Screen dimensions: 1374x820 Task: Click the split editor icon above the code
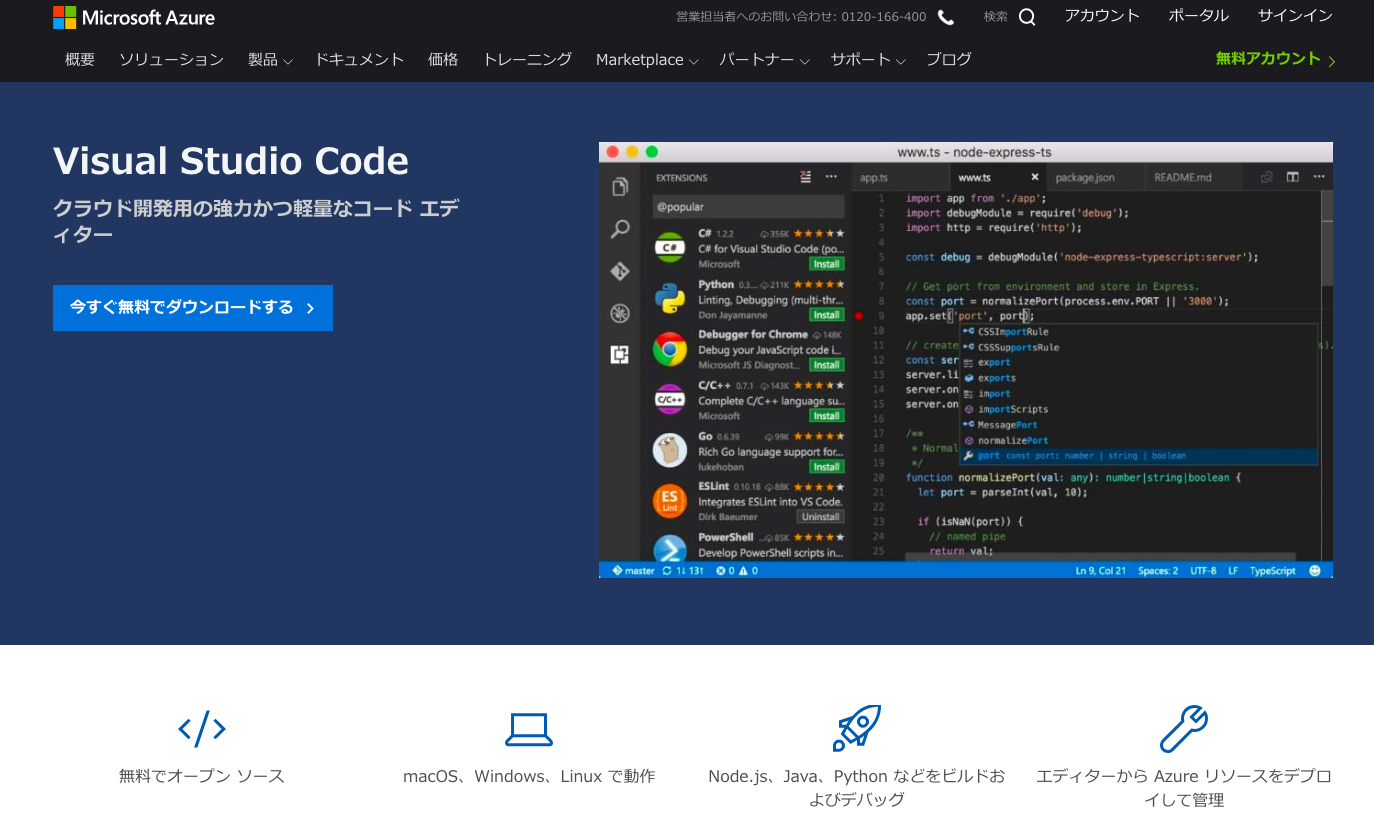click(1293, 176)
